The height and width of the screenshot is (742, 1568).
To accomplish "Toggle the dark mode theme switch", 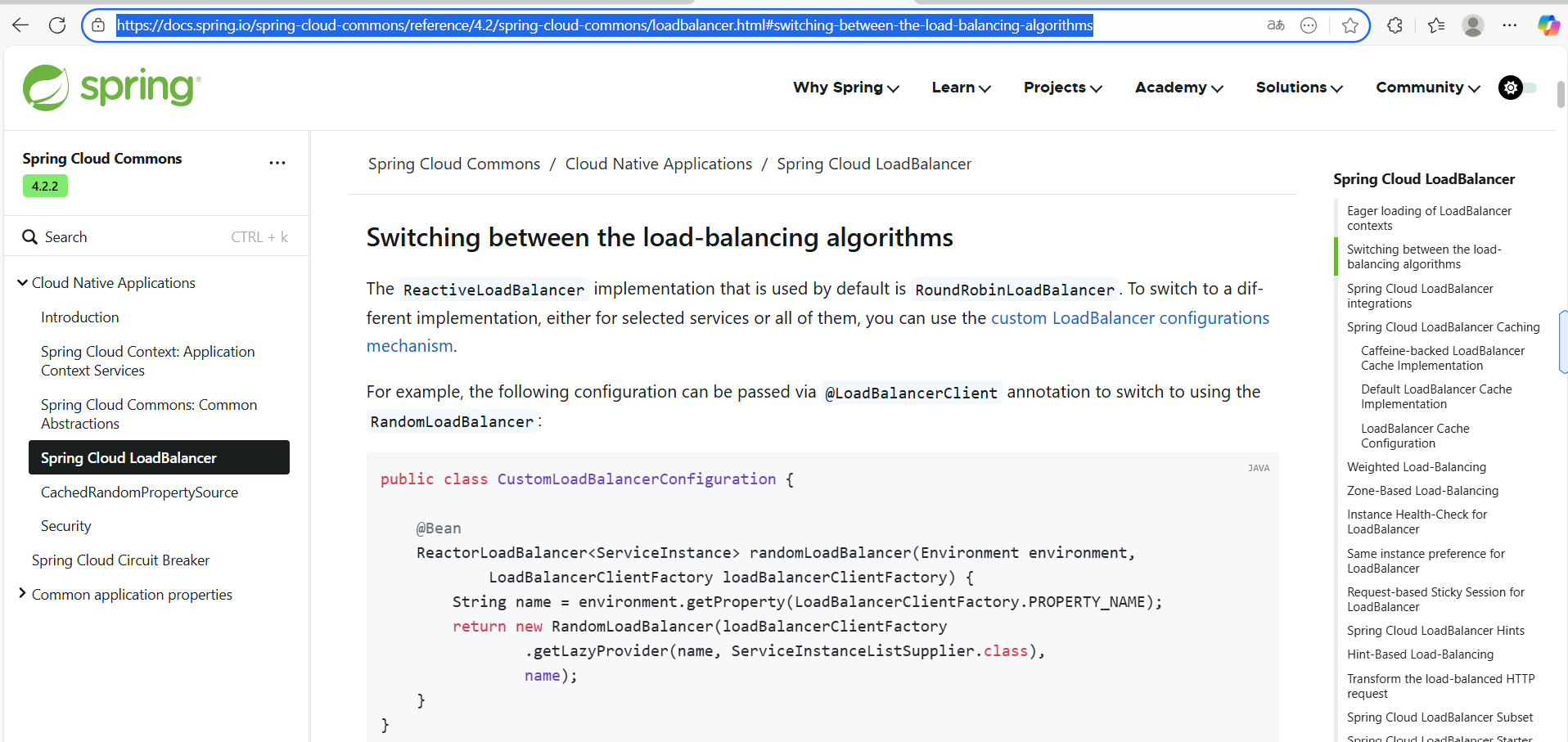I will pyautogui.click(x=1517, y=88).
